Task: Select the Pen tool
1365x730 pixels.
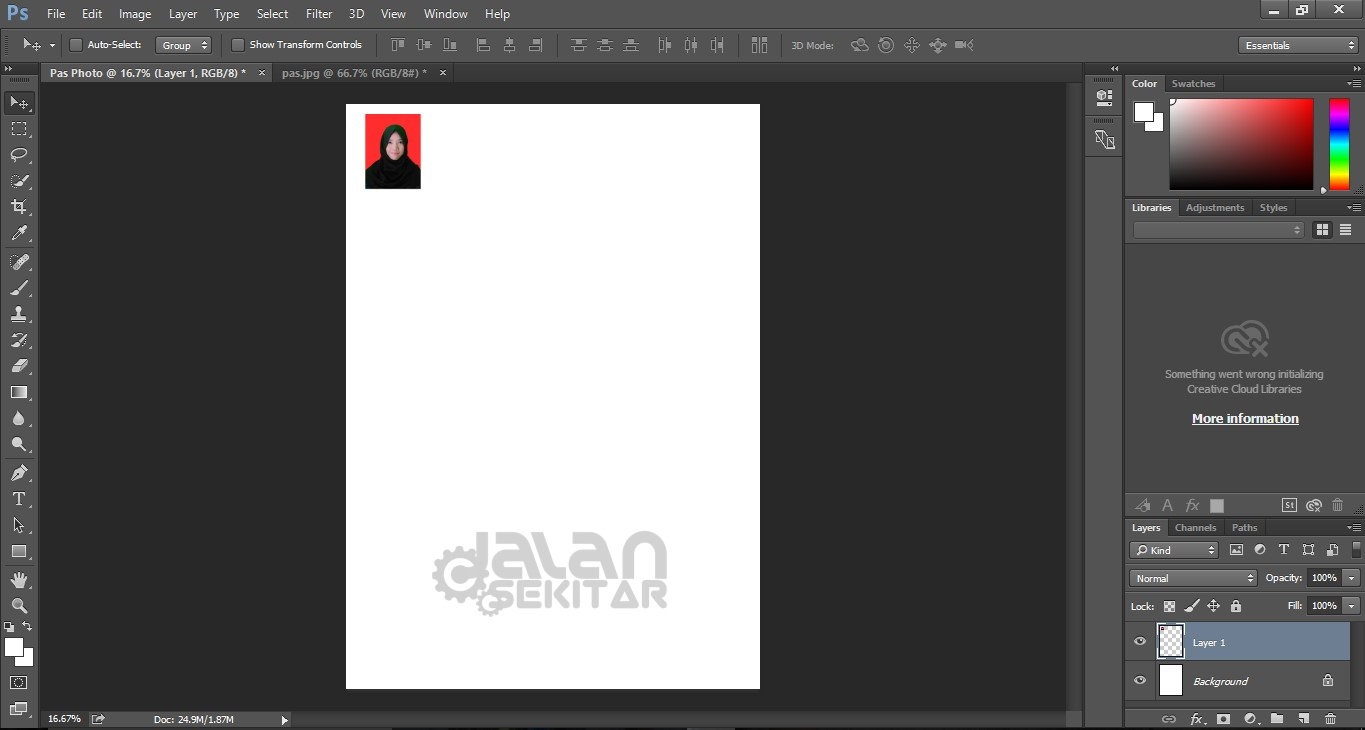Action: pos(18,472)
